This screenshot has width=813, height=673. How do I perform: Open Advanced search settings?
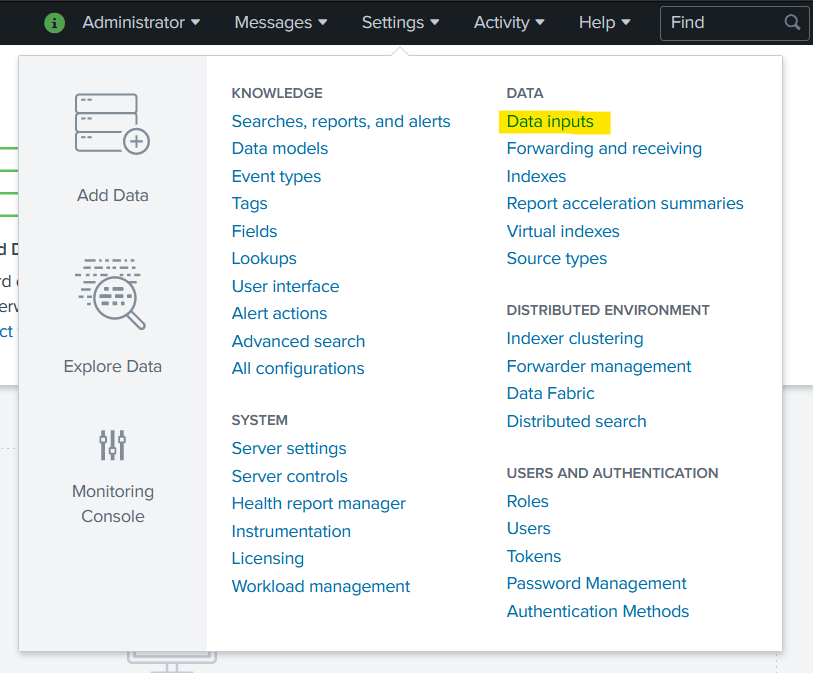298,341
